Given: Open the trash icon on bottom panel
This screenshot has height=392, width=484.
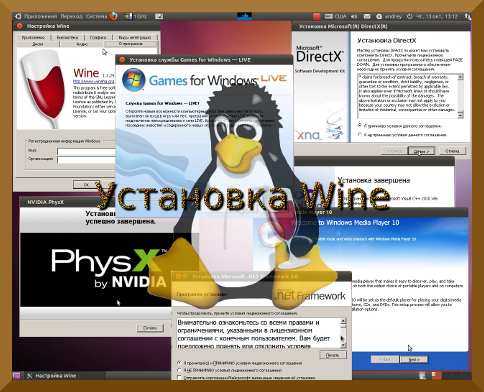Looking at the screenshot, I should (422, 375).
